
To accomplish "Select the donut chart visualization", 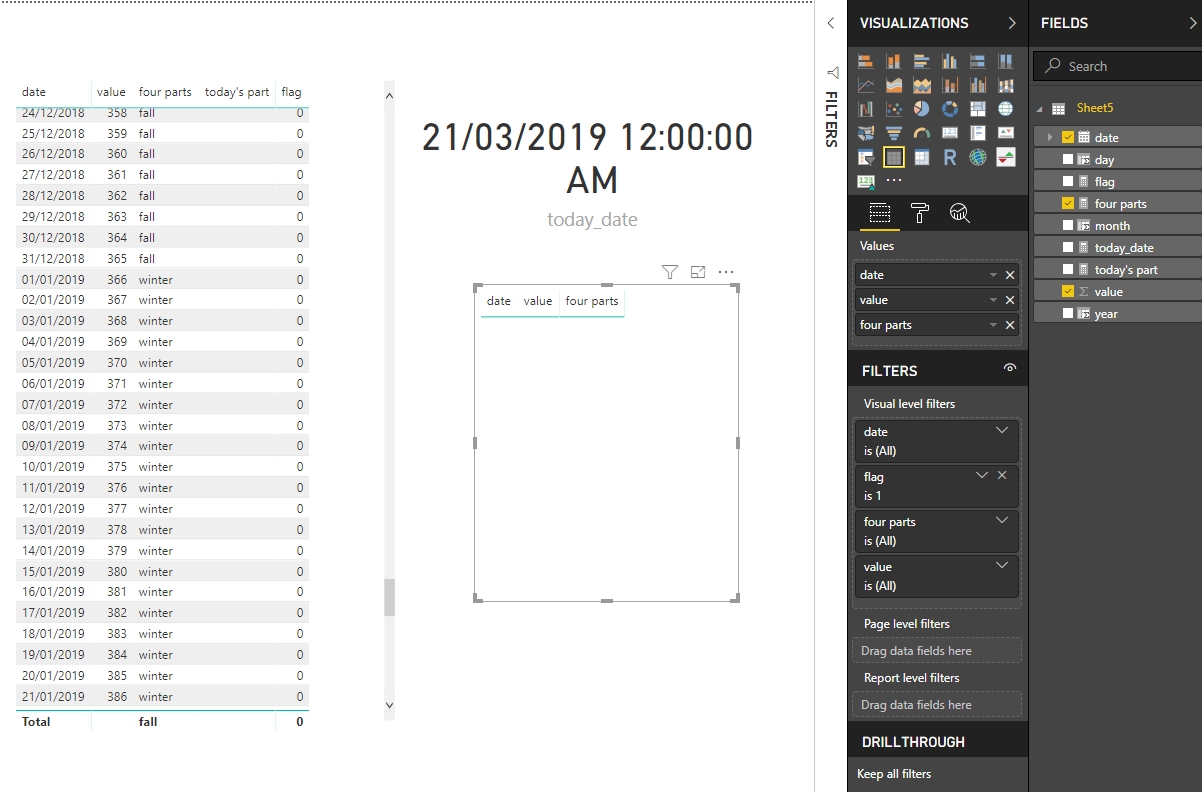I will 950,109.
